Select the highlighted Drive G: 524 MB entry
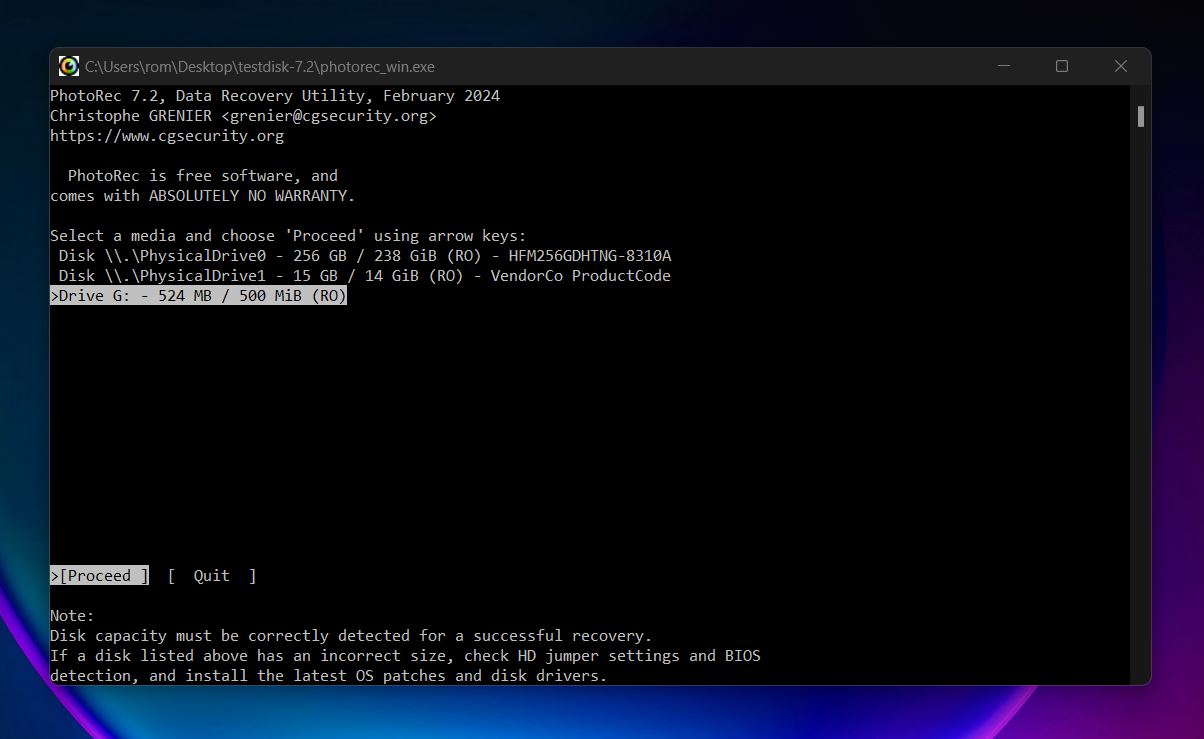Image resolution: width=1204 pixels, height=739 pixels. (x=198, y=296)
